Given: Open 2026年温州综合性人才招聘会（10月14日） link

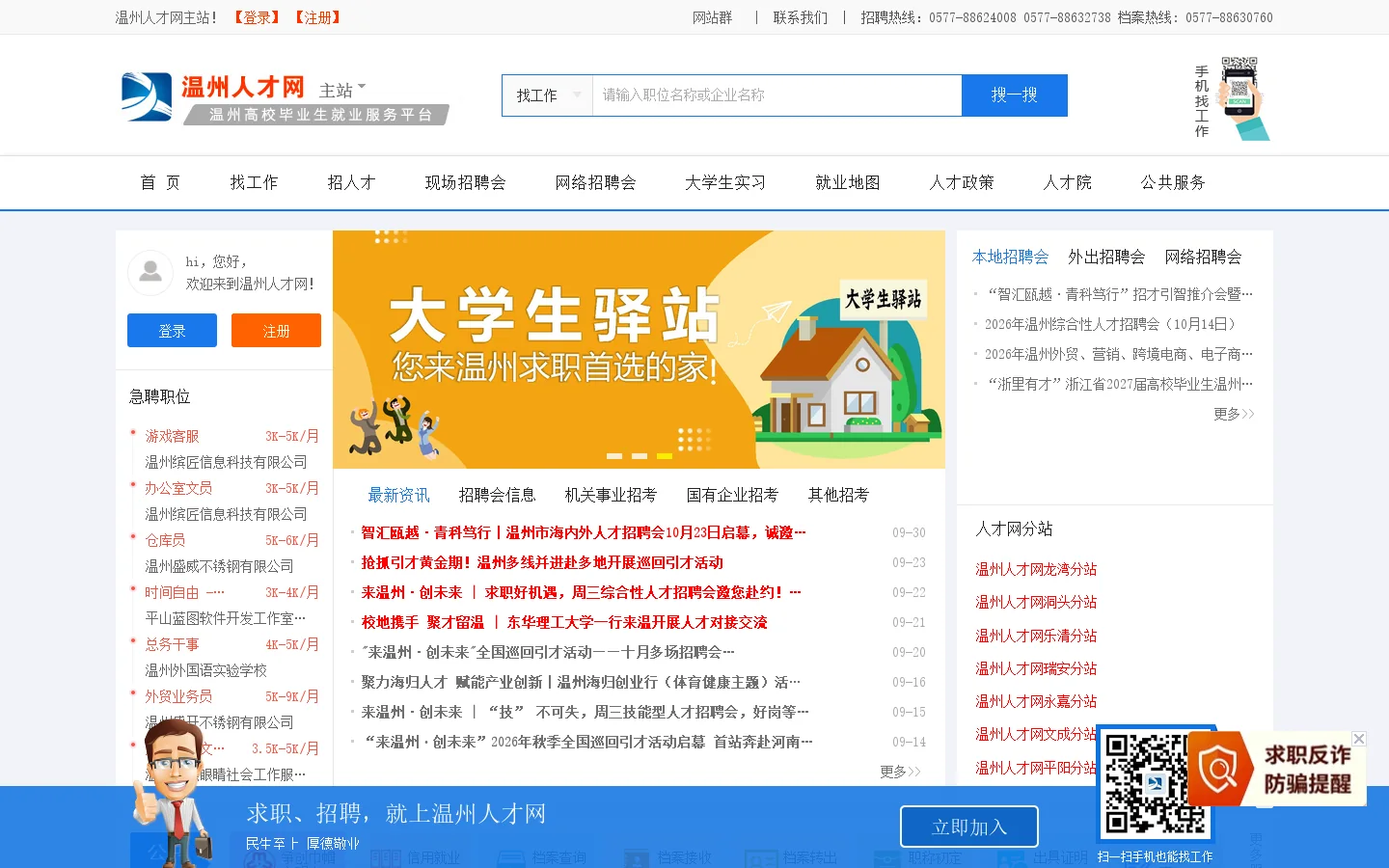Looking at the screenshot, I should [1109, 324].
